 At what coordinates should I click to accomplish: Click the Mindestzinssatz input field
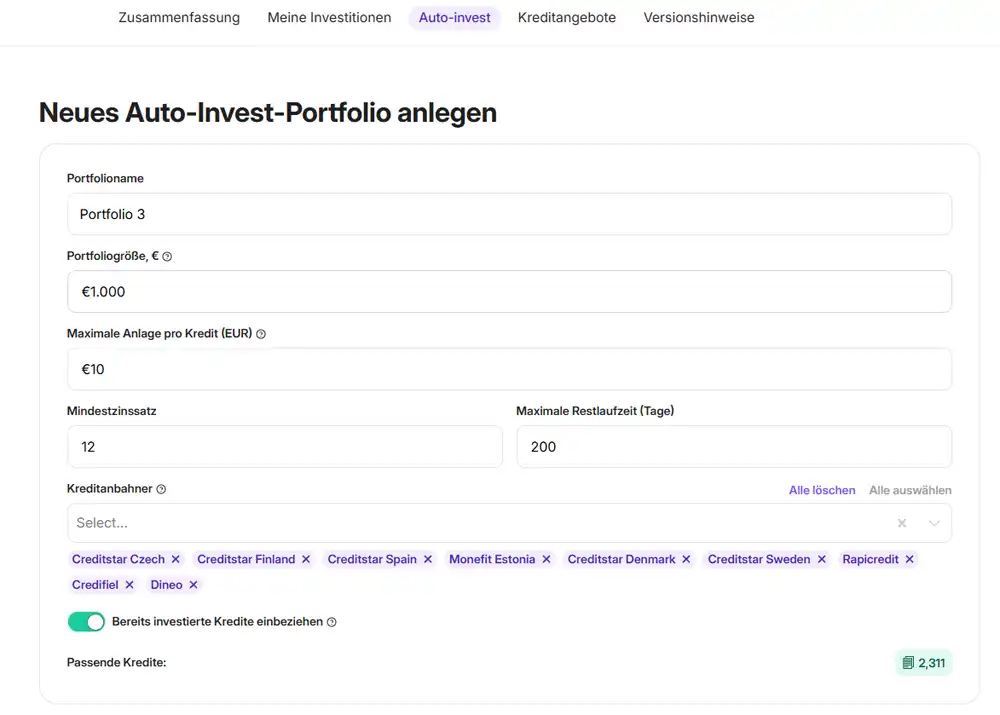[285, 446]
